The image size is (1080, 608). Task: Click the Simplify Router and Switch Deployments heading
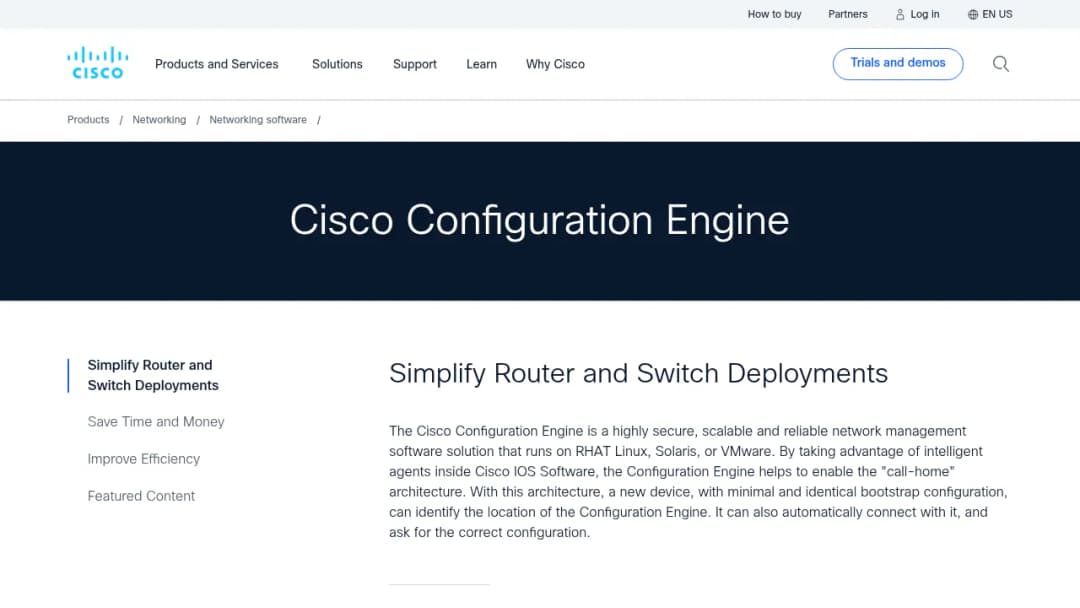click(638, 374)
